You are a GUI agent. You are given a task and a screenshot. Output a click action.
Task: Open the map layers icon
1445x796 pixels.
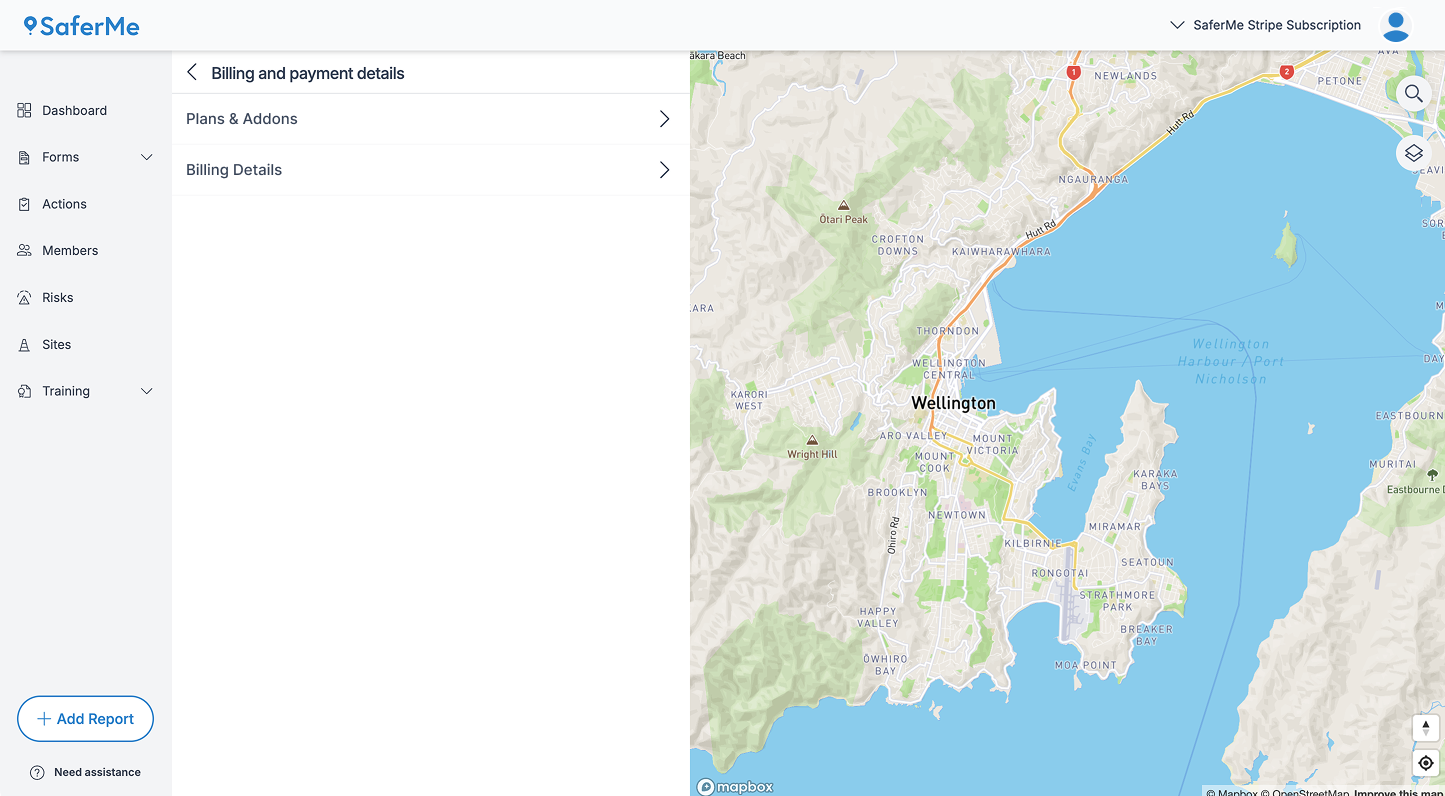pos(1413,153)
